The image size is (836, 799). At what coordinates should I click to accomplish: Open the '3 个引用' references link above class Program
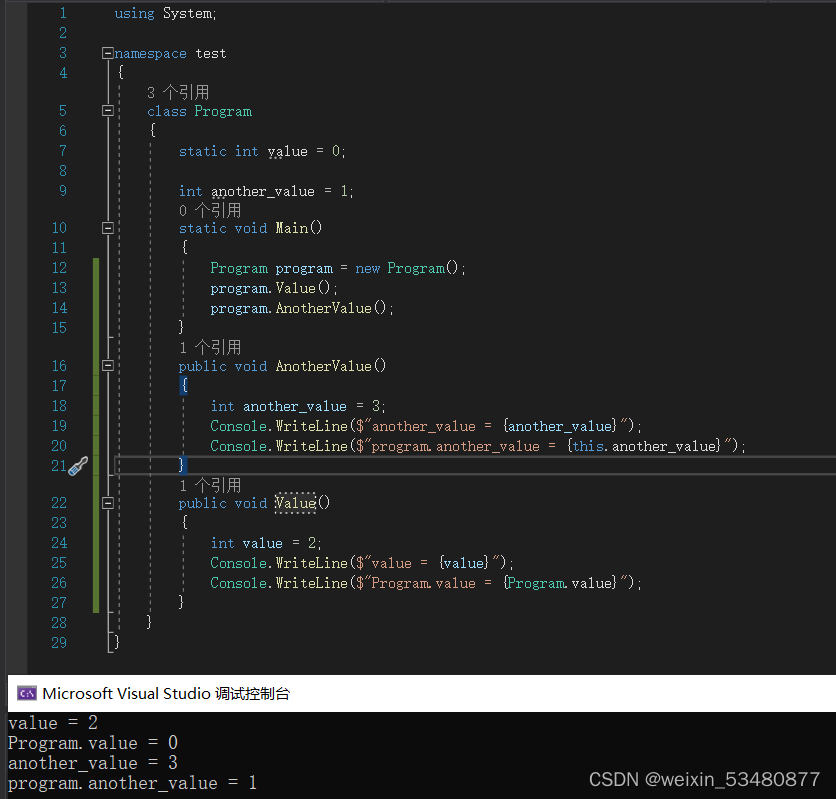coord(178,92)
